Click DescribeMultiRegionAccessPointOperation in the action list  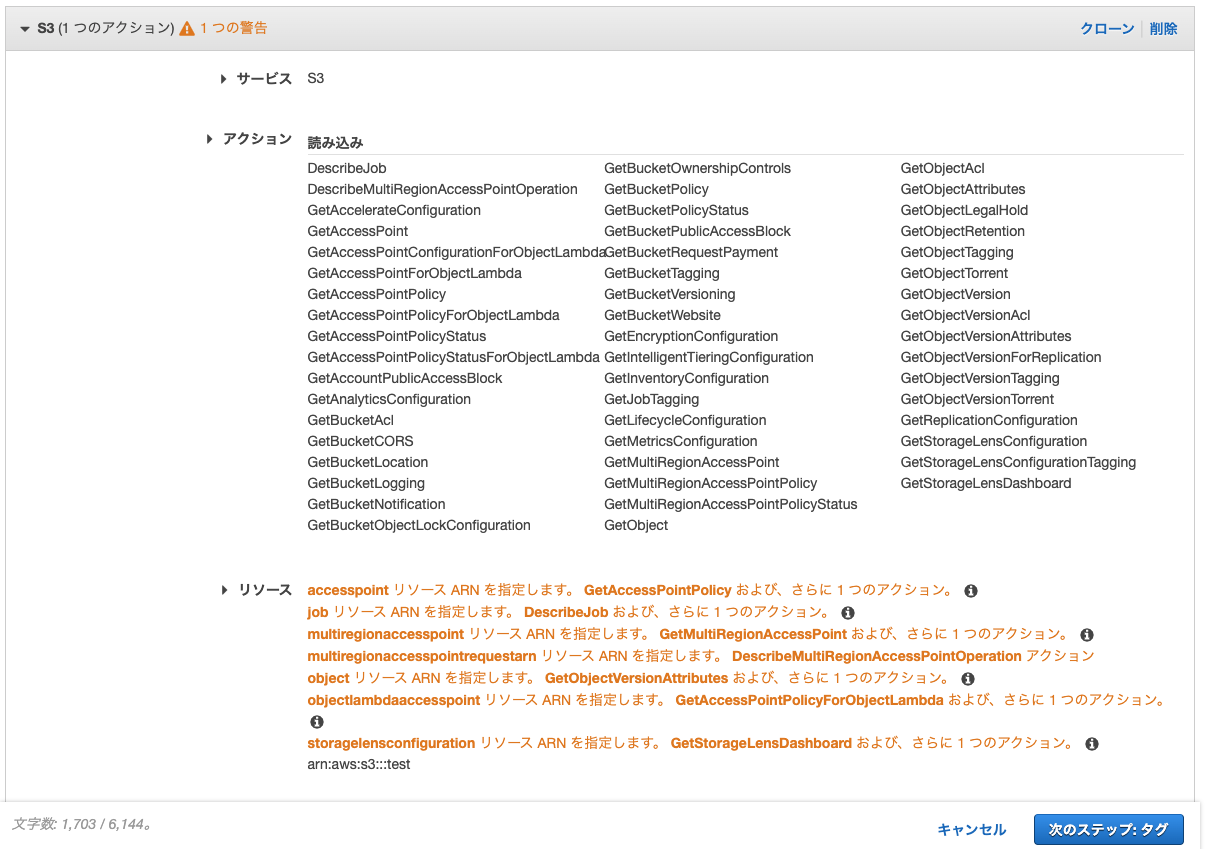point(443,189)
